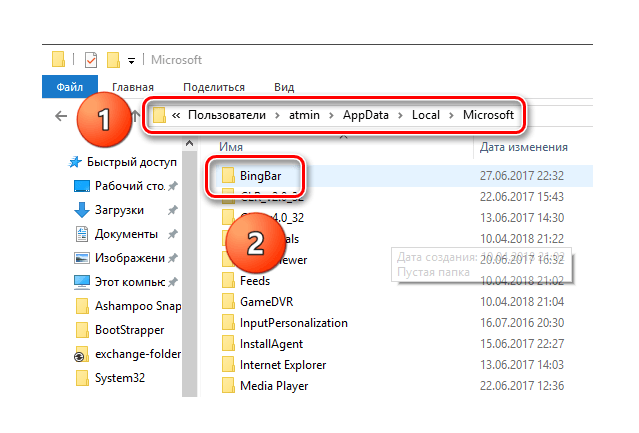
Task: Select the BingBar folder
Action: [260, 176]
